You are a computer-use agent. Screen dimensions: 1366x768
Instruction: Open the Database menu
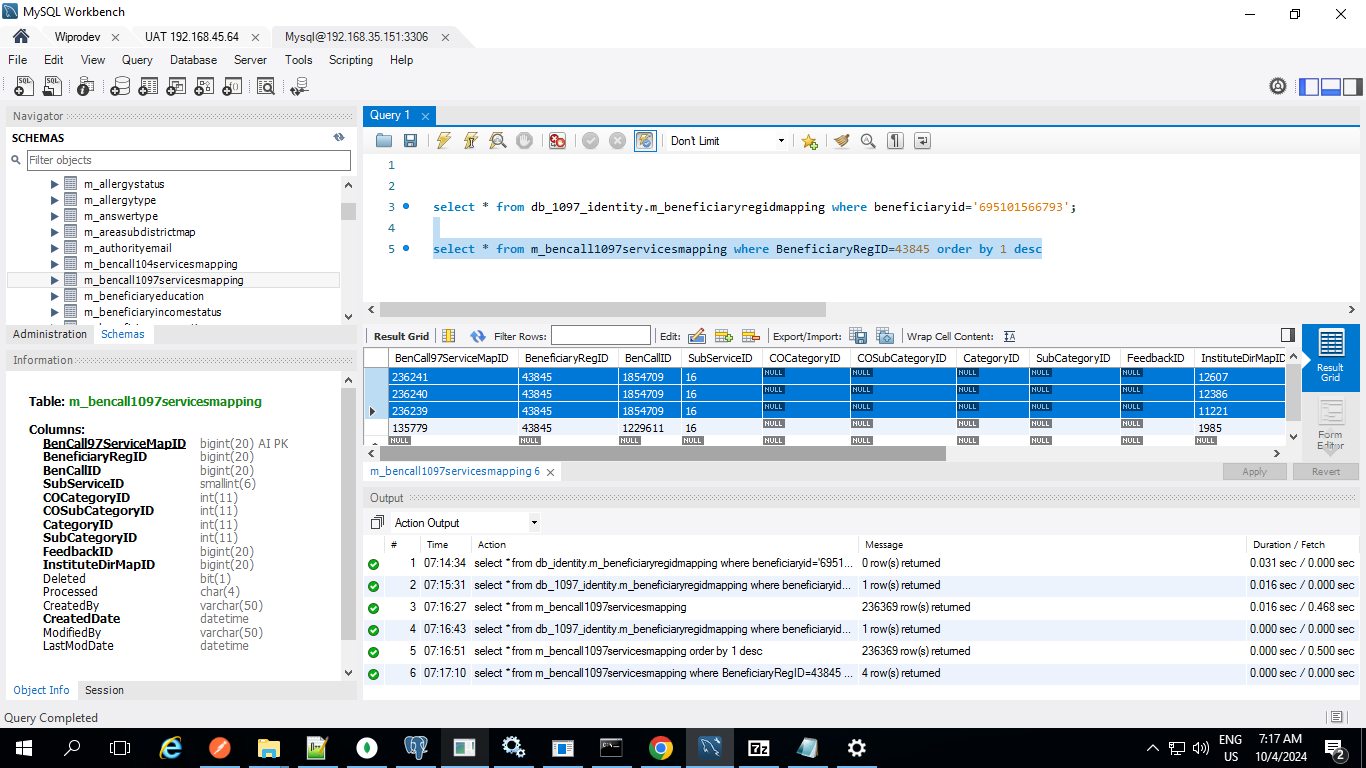(x=193, y=60)
